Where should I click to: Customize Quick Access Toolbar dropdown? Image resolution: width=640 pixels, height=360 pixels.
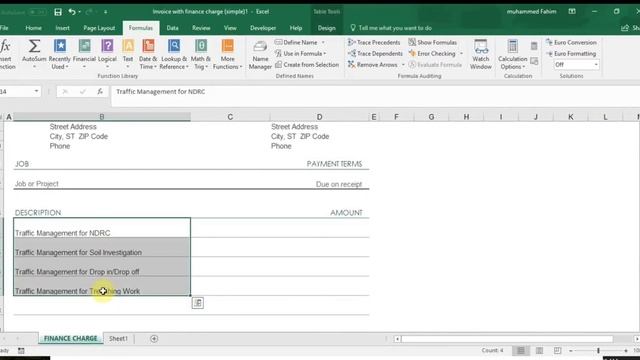click(x=105, y=12)
